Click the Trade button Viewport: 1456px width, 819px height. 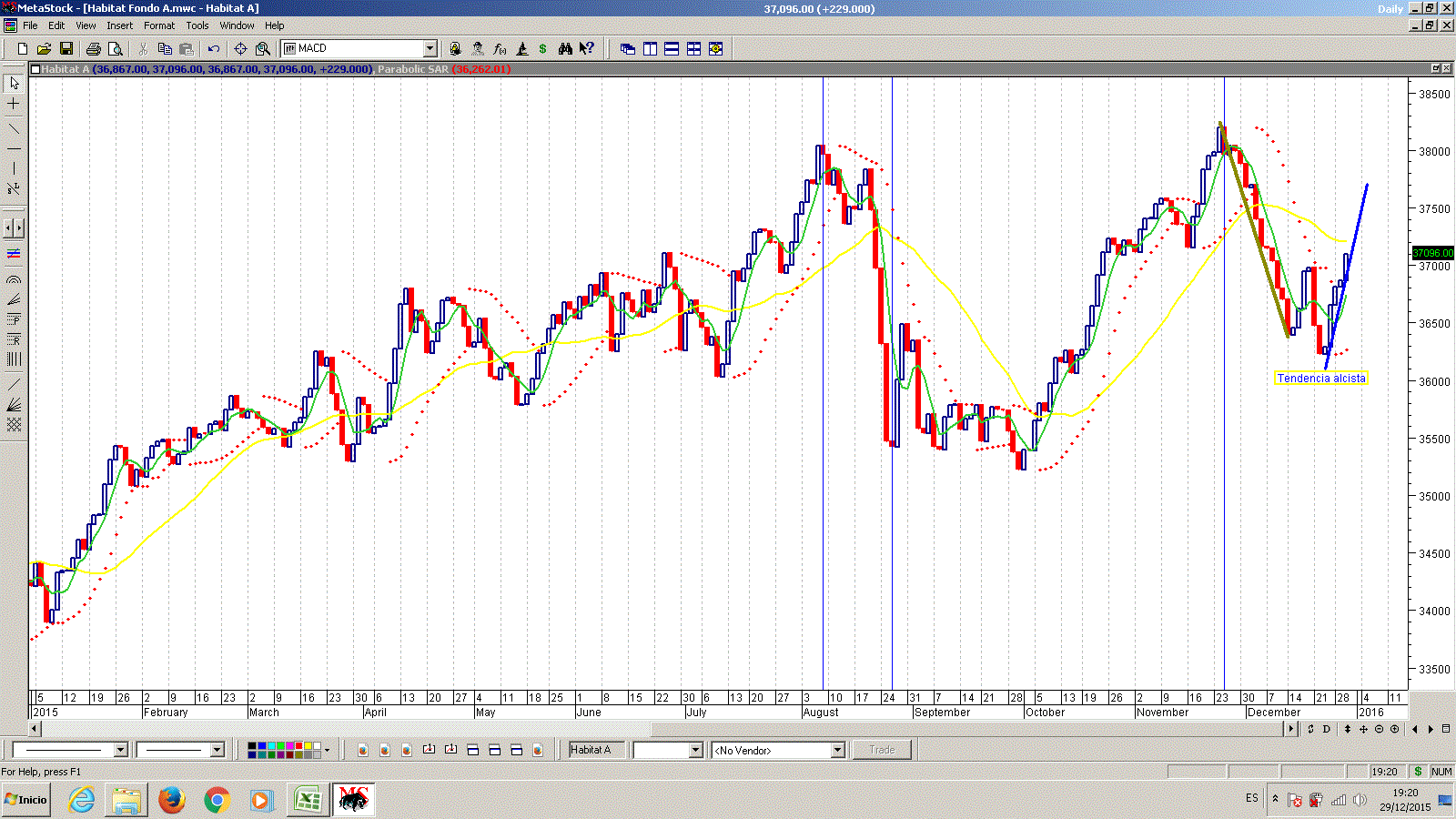click(x=882, y=750)
